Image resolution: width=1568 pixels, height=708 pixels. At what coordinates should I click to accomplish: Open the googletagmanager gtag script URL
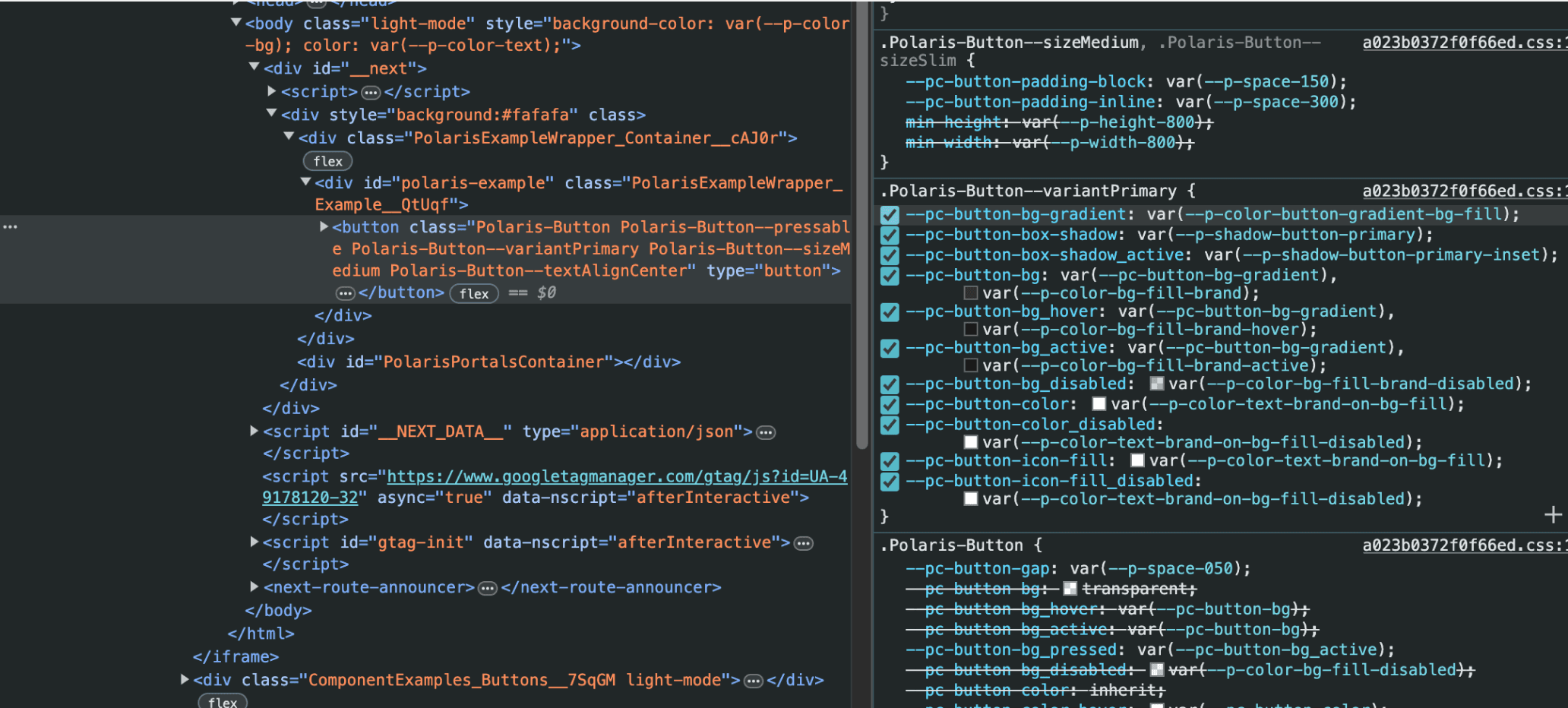[x=555, y=487]
